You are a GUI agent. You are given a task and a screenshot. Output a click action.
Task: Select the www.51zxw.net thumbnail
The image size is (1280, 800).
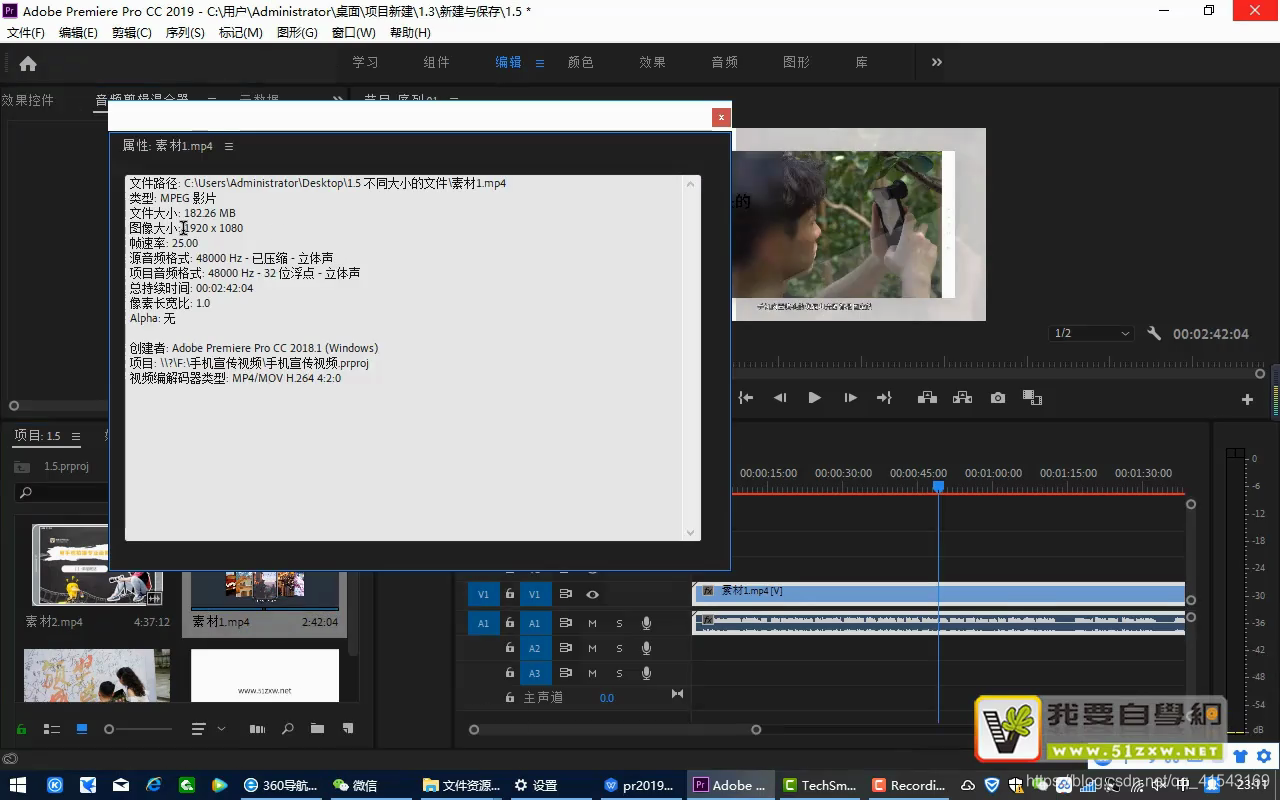(x=265, y=676)
